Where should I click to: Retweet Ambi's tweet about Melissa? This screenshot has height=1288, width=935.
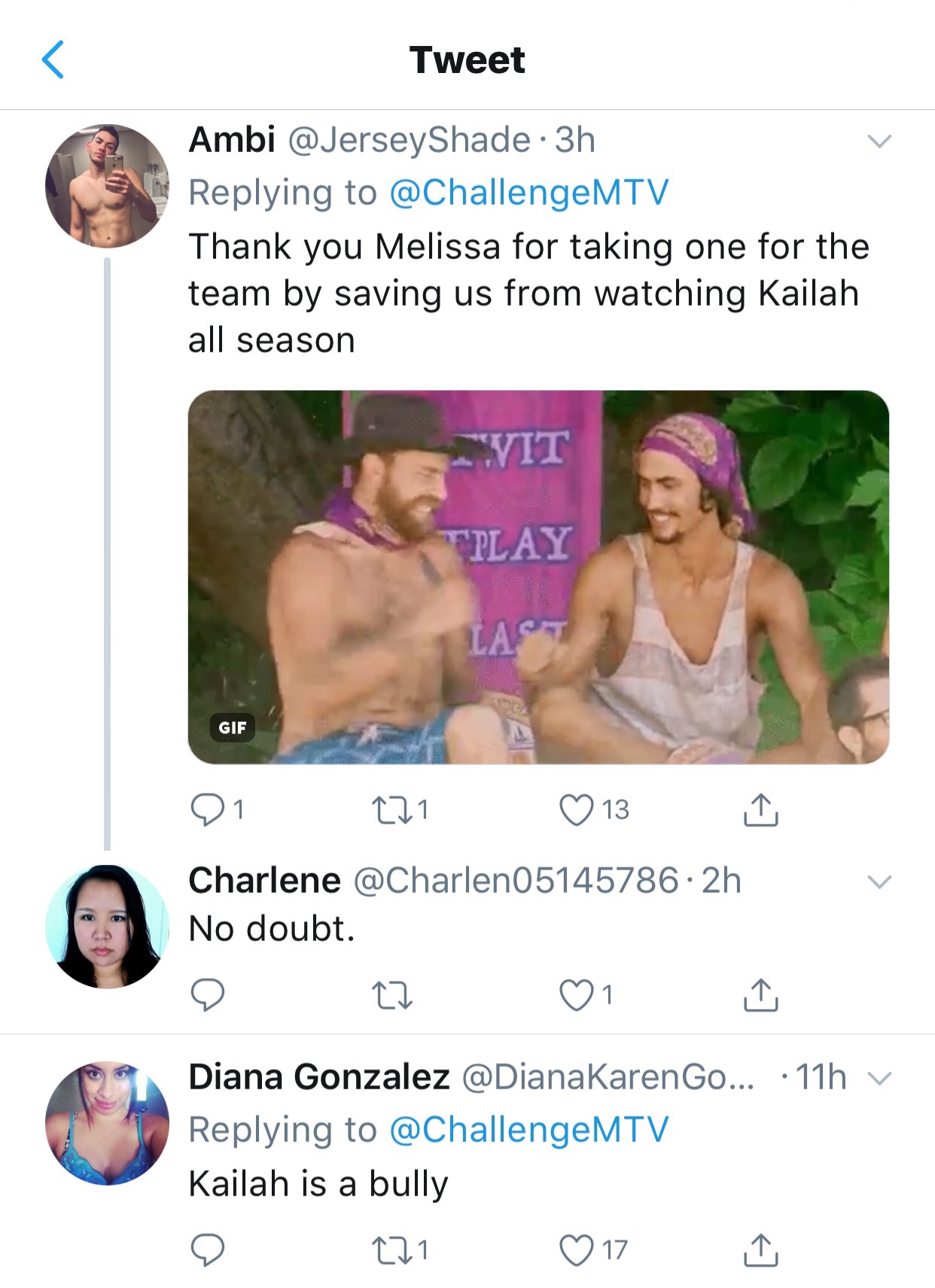pos(391,811)
